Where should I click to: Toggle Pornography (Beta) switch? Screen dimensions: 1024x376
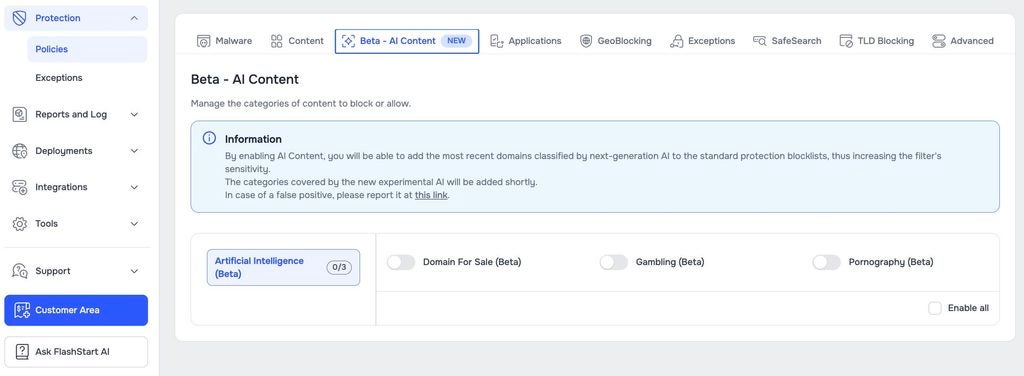point(827,262)
